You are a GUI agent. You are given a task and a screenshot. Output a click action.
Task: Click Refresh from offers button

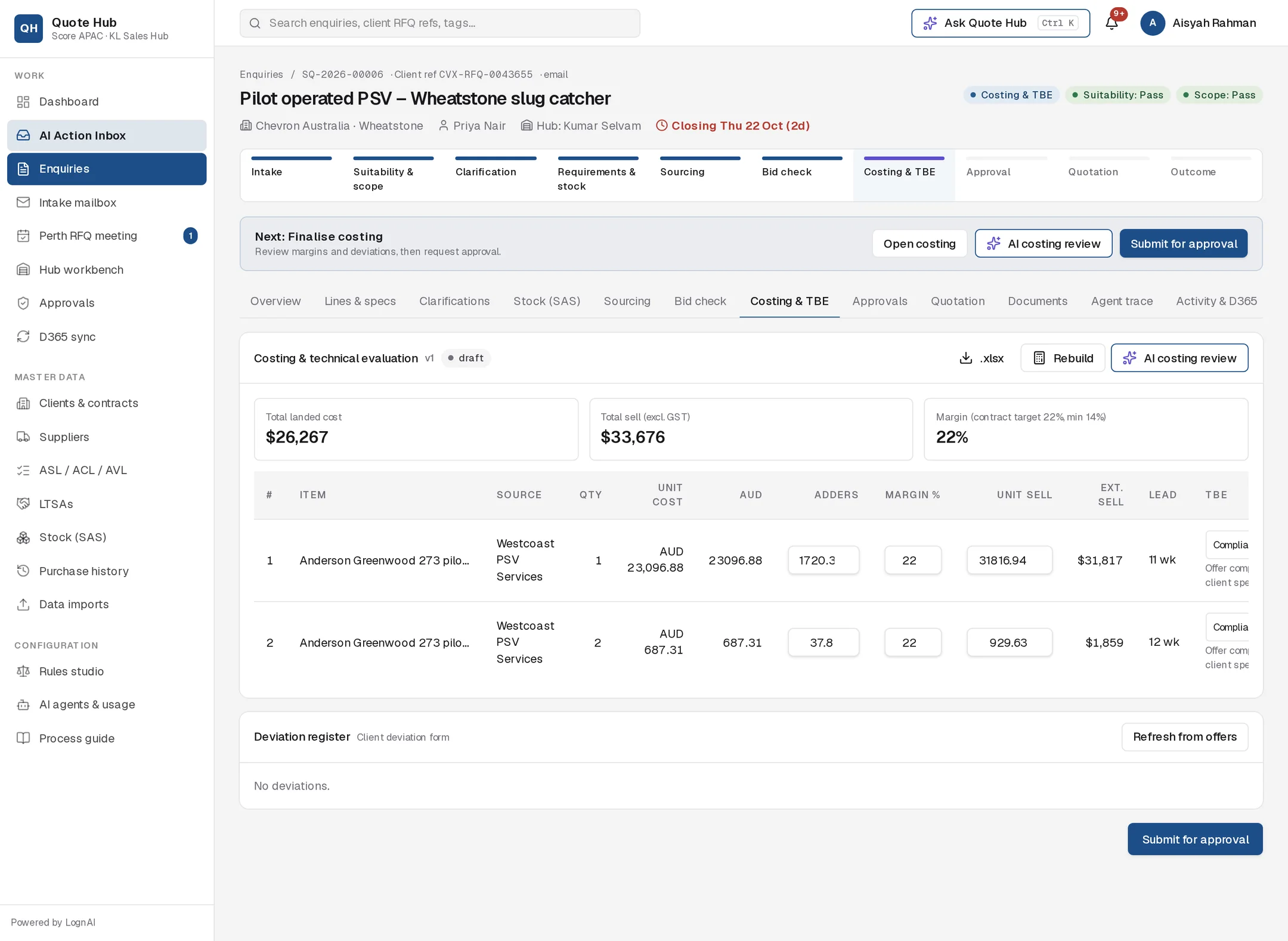coord(1185,737)
